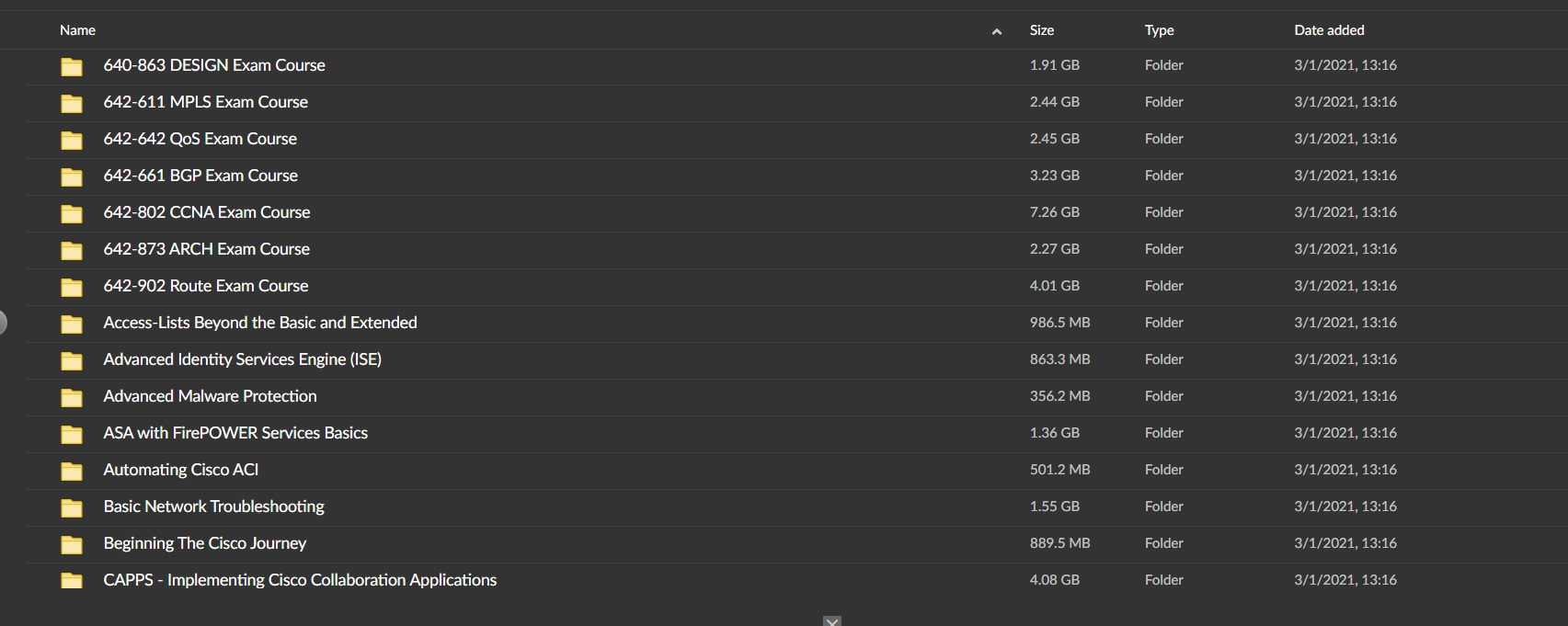The image size is (1568, 626).
Task: Select folder icon beside Automating Cisco ACI
Action: click(x=72, y=471)
